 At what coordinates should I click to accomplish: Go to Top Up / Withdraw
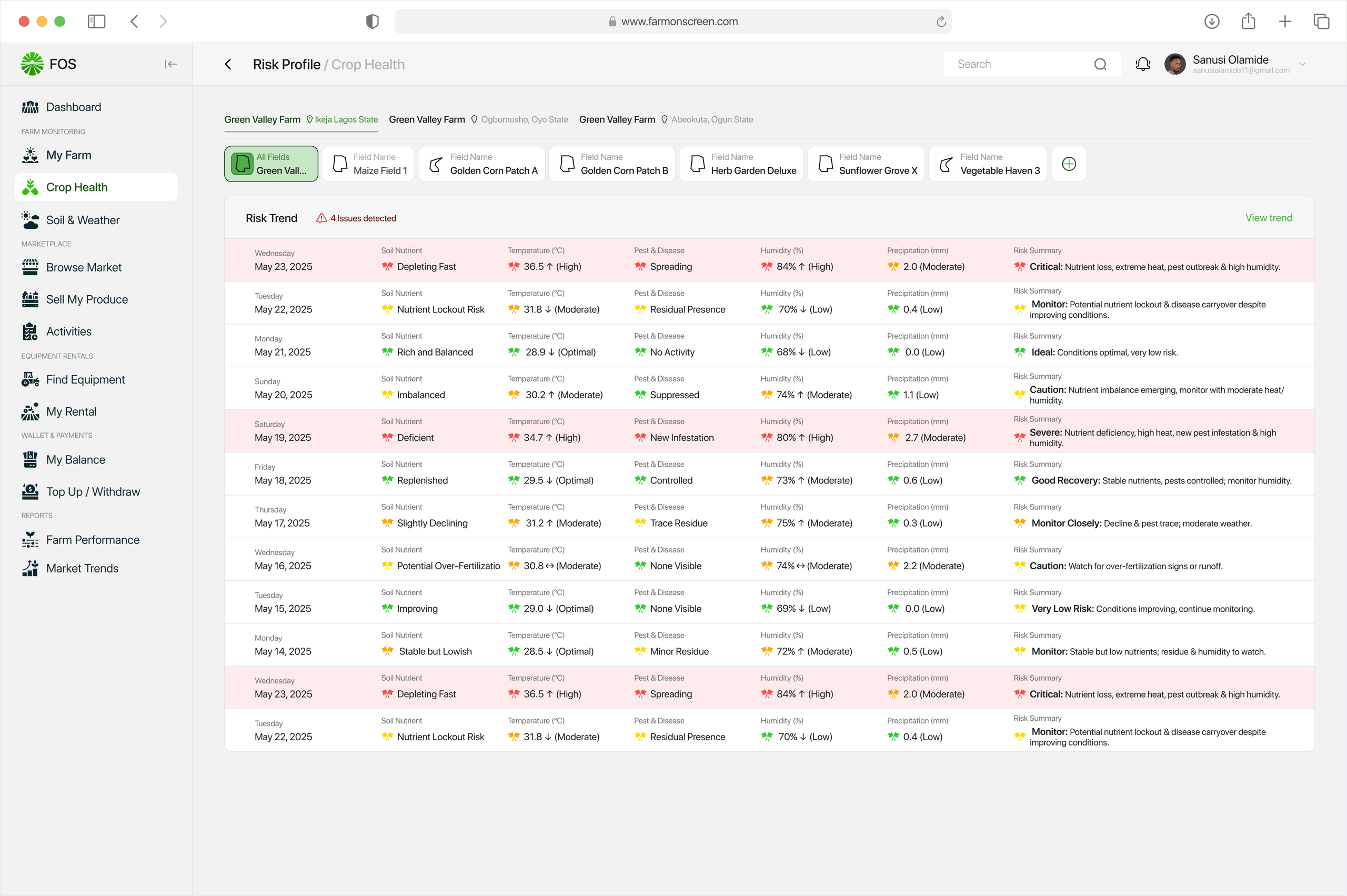93,492
